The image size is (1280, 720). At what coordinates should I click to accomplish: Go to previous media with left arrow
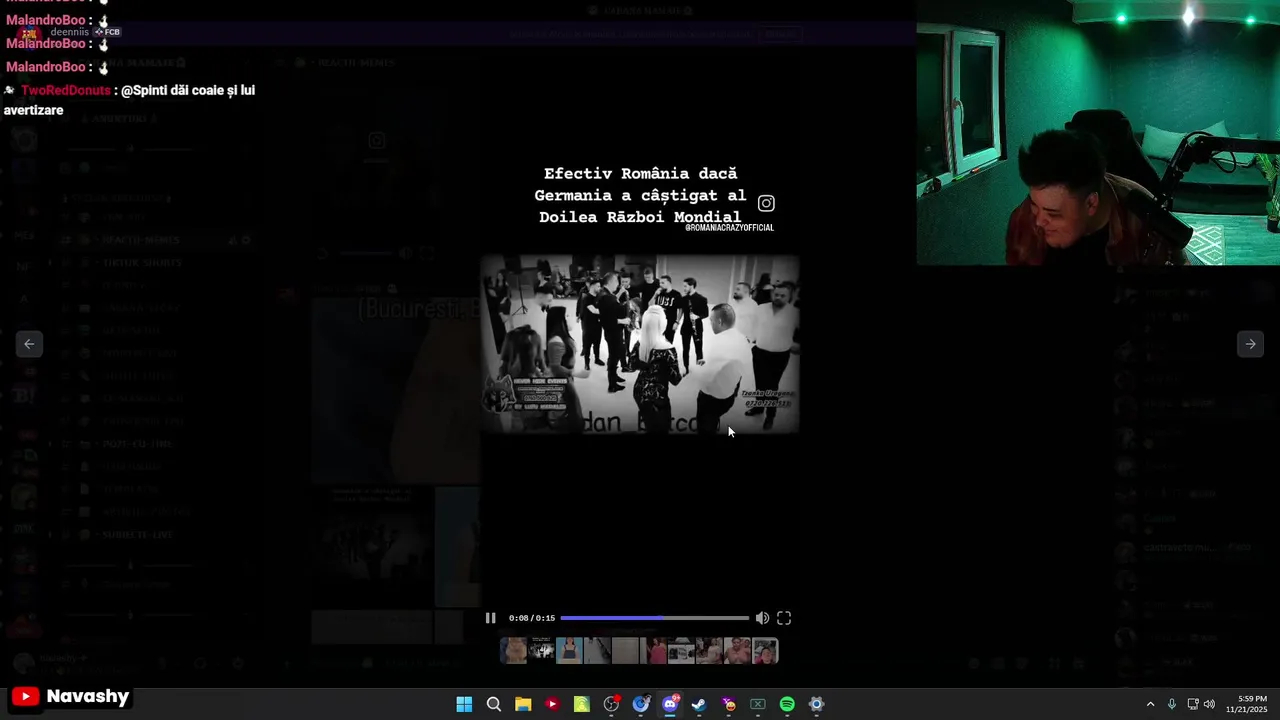pos(29,344)
